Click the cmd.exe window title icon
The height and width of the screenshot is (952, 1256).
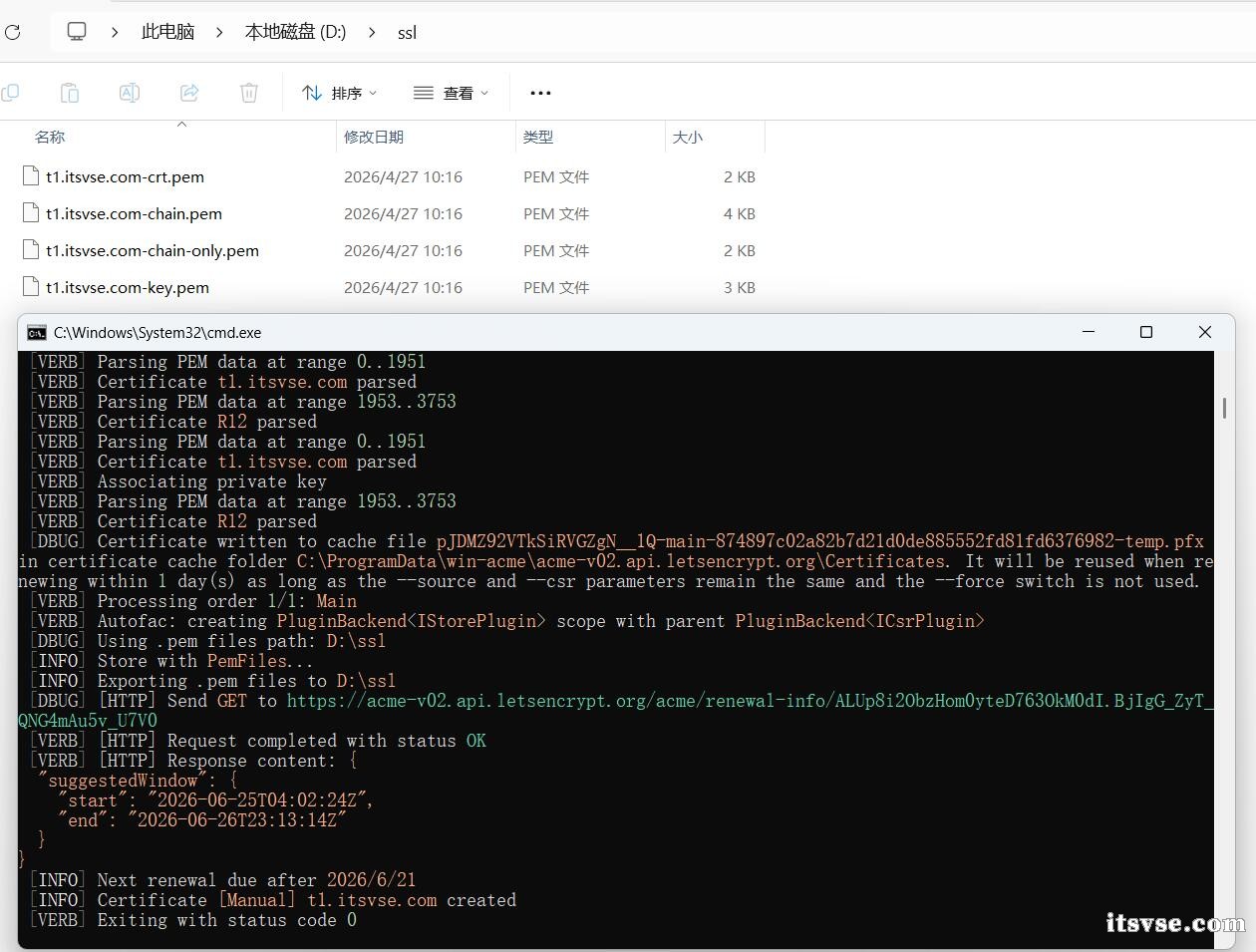[x=37, y=332]
